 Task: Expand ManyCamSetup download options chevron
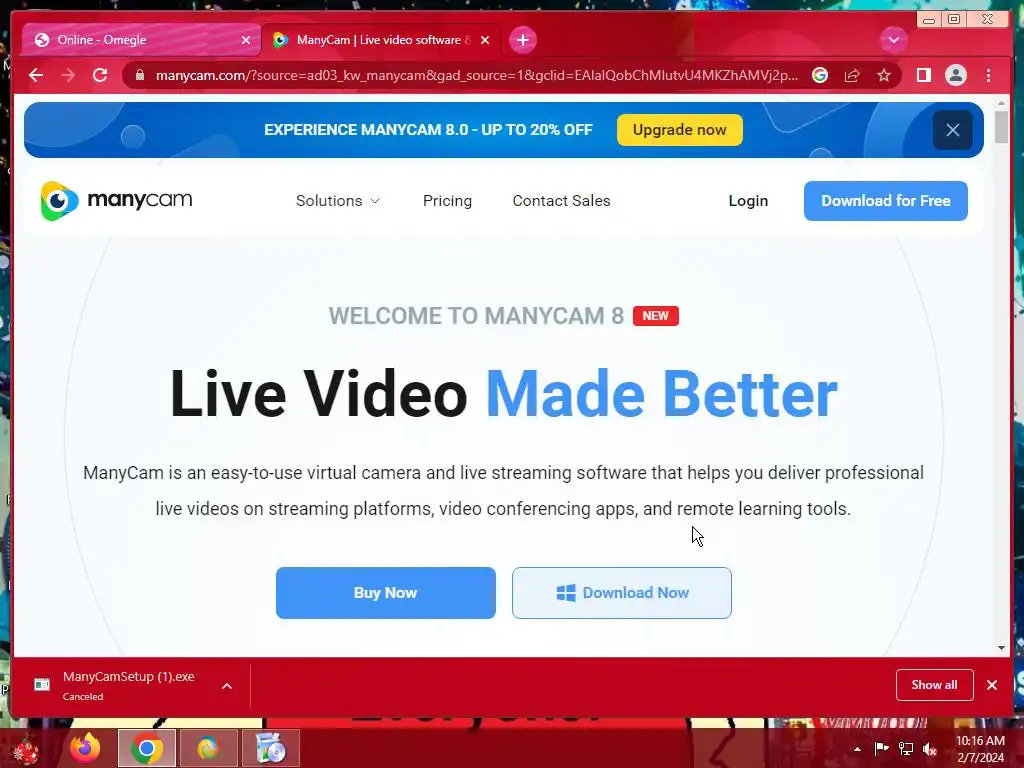[227, 686]
